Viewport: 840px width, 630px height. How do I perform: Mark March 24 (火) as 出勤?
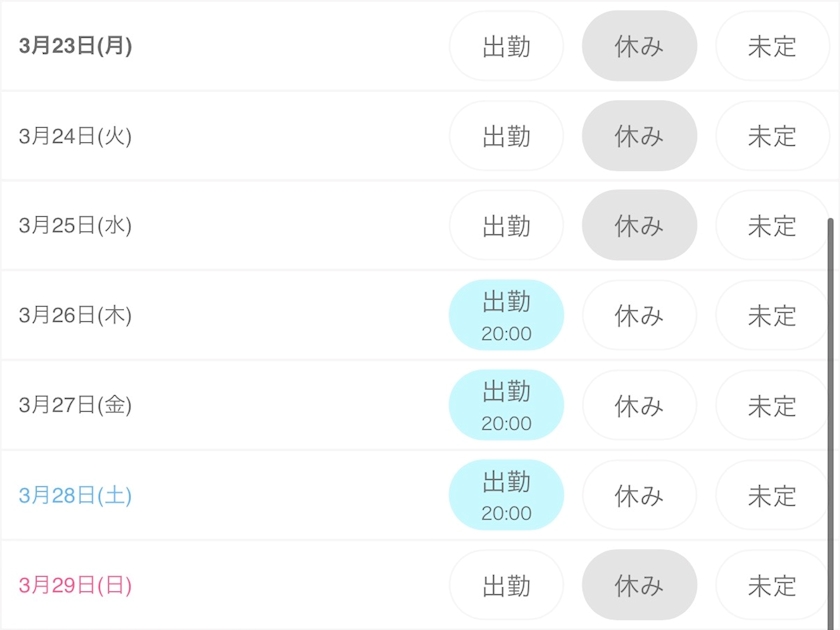[506, 136]
